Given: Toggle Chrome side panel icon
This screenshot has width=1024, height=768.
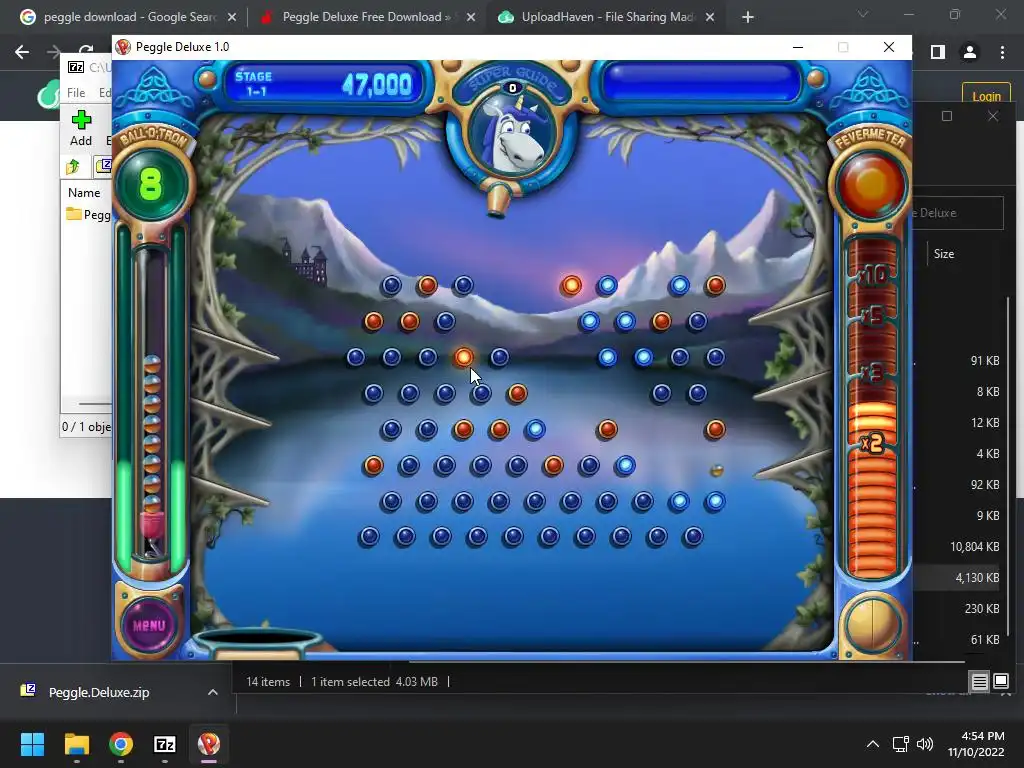Looking at the screenshot, I should tap(938, 52).
